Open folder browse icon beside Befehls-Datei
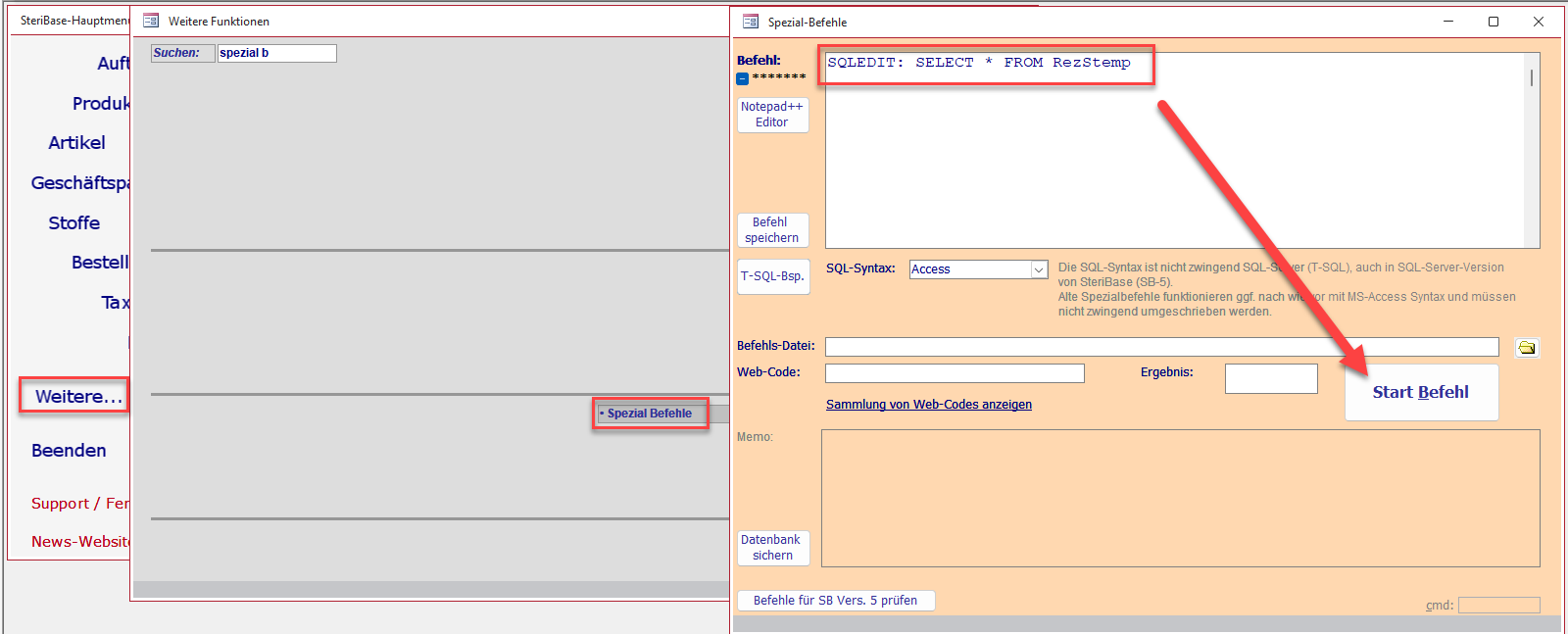The width and height of the screenshot is (1568, 634). point(1527,348)
